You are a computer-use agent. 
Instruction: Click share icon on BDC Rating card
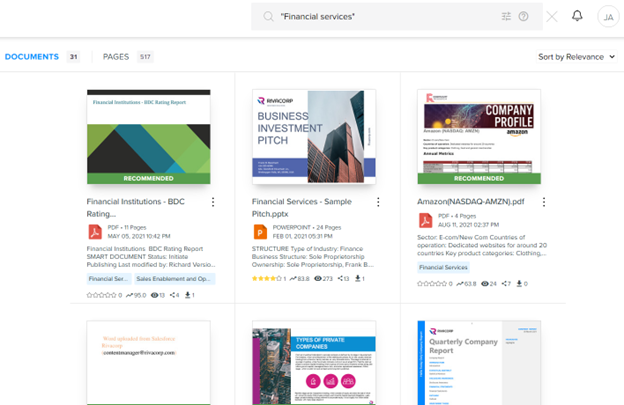[173, 295]
